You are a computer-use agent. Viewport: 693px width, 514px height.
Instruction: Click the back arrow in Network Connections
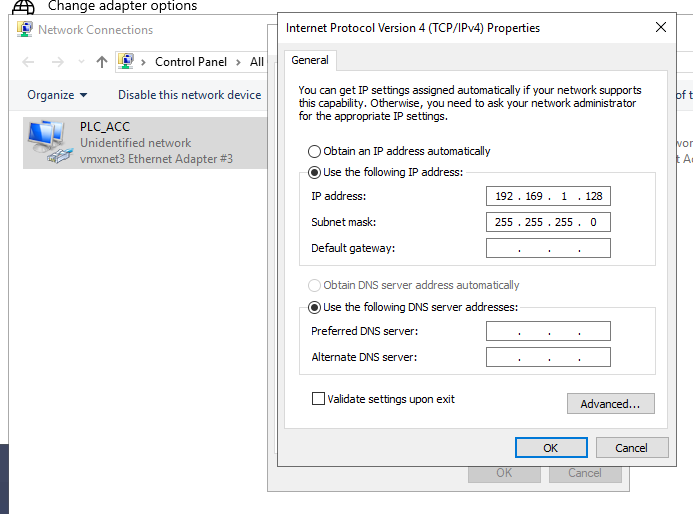28,62
